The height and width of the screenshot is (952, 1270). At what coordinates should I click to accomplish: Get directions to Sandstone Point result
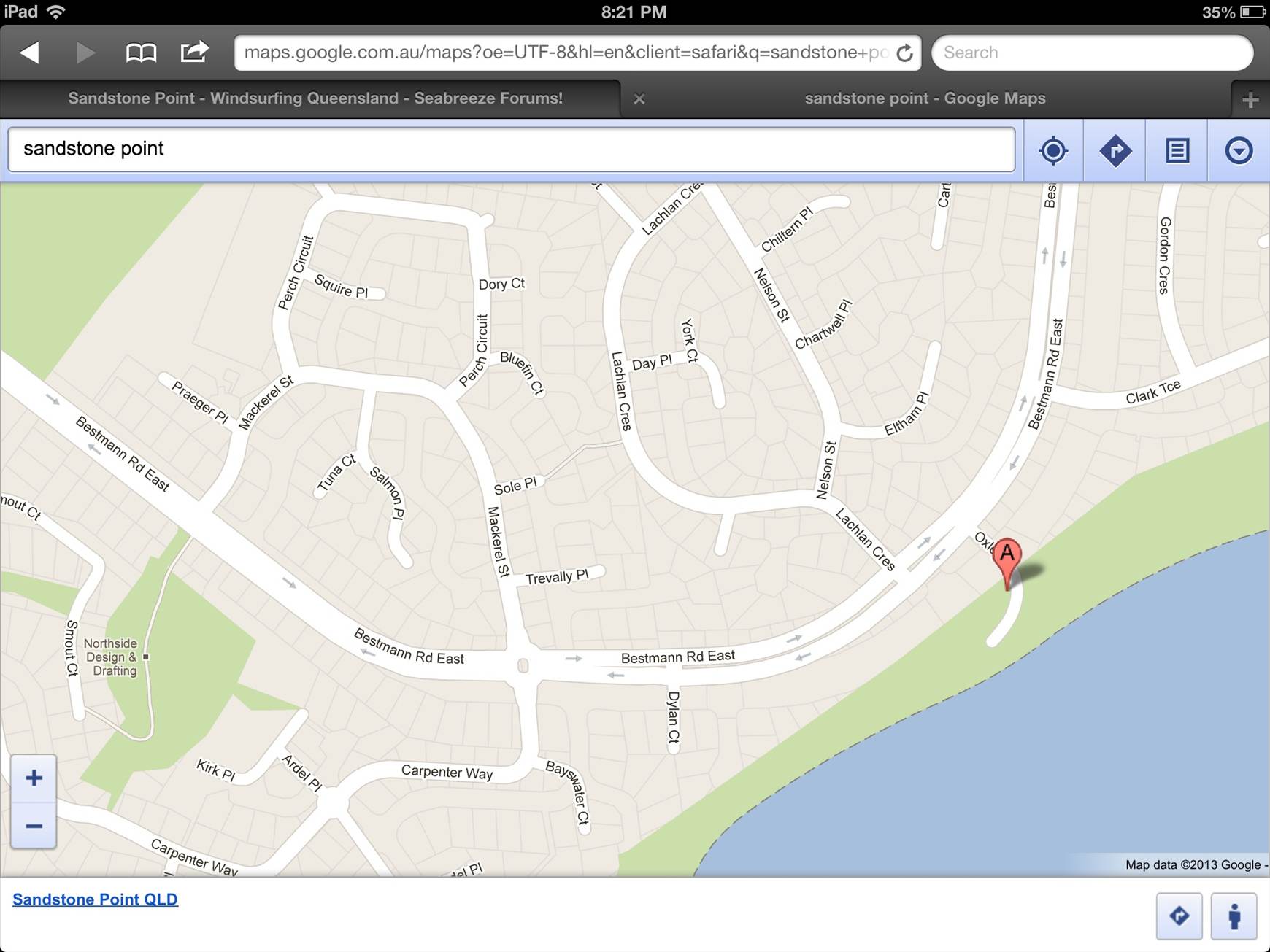coord(1179,916)
